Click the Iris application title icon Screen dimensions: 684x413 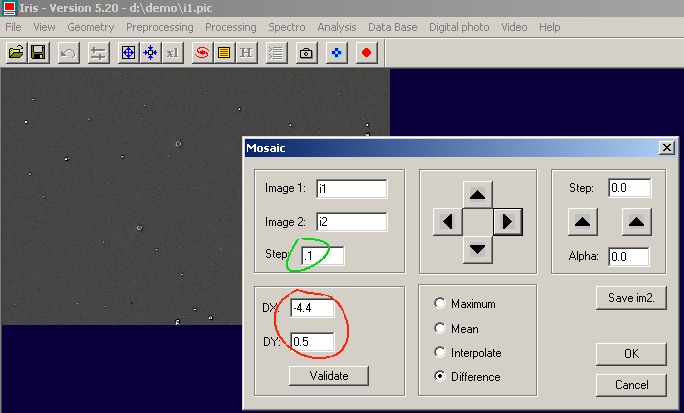8,8
